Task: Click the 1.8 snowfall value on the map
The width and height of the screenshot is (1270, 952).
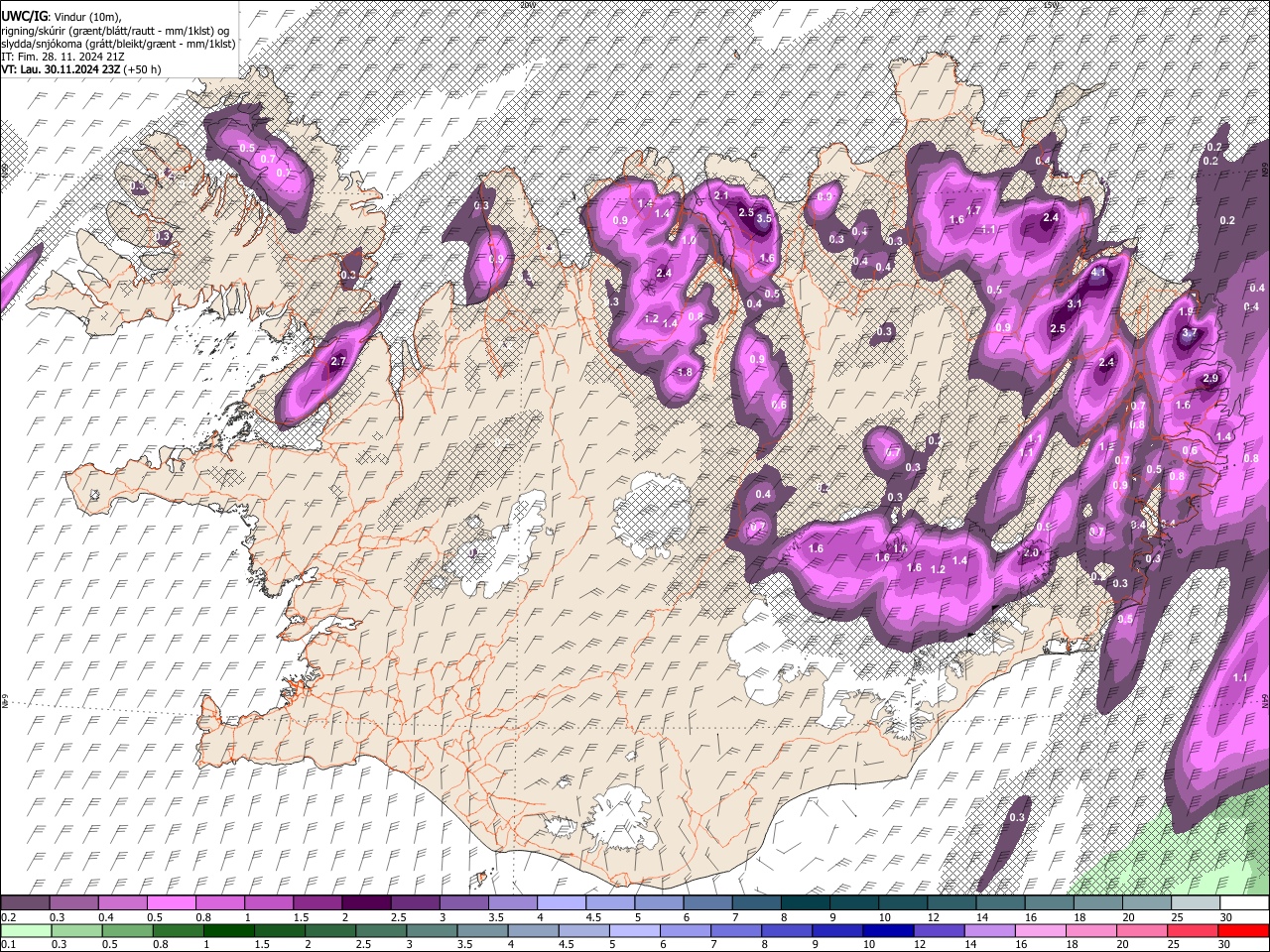Action: coord(684,373)
